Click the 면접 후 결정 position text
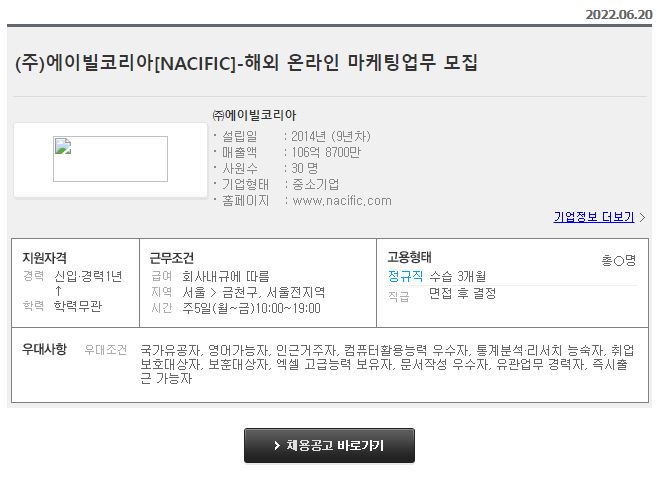 click(463, 293)
